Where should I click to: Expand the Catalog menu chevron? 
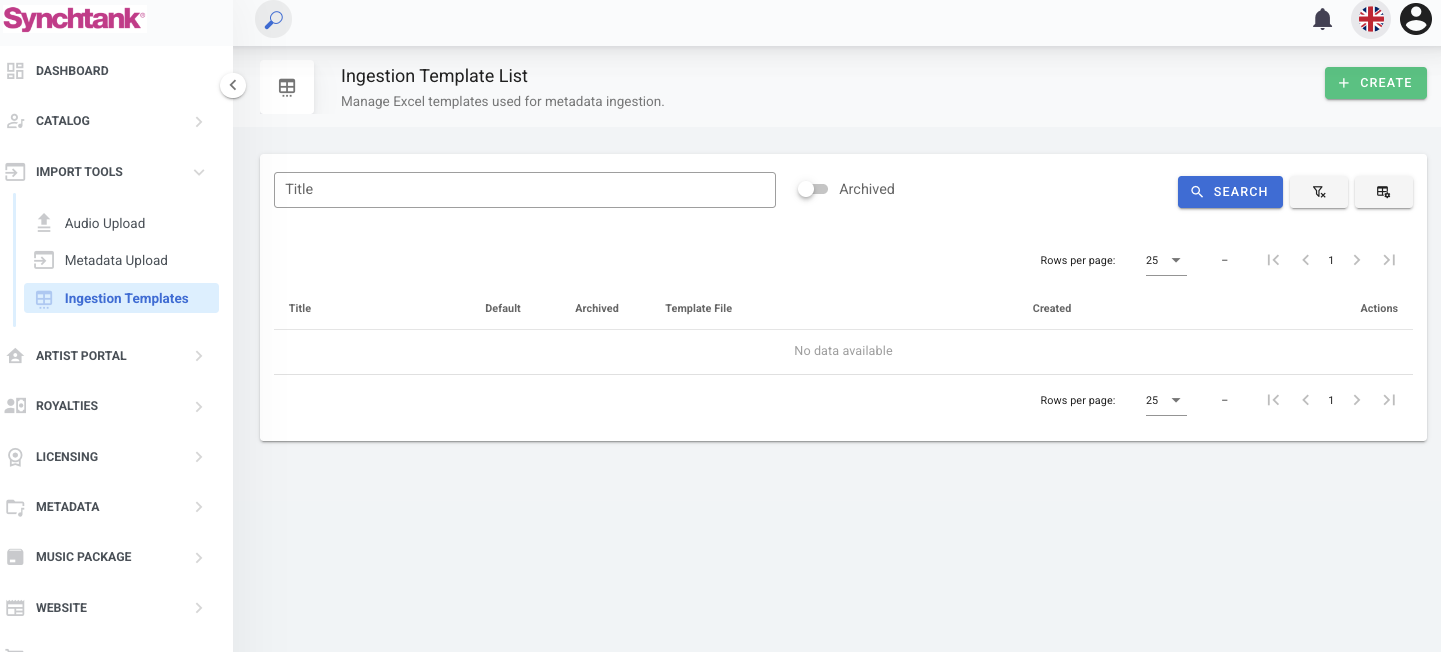pyautogui.click(x=199, y=122)
